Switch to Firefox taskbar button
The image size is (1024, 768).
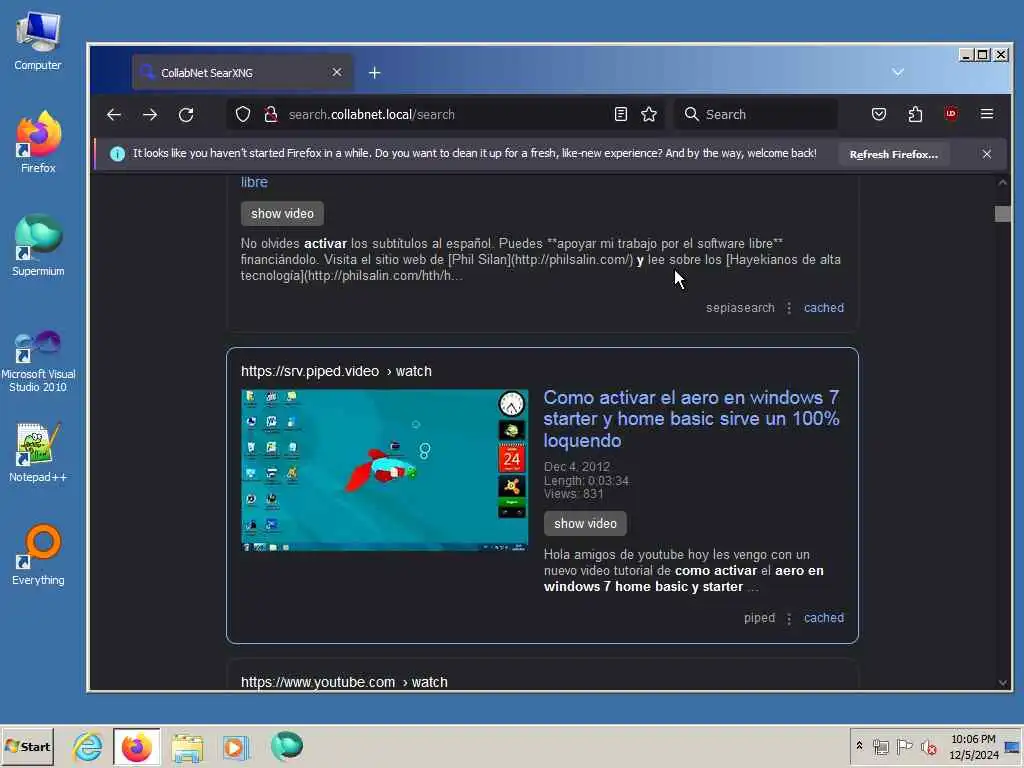[136, 746]
